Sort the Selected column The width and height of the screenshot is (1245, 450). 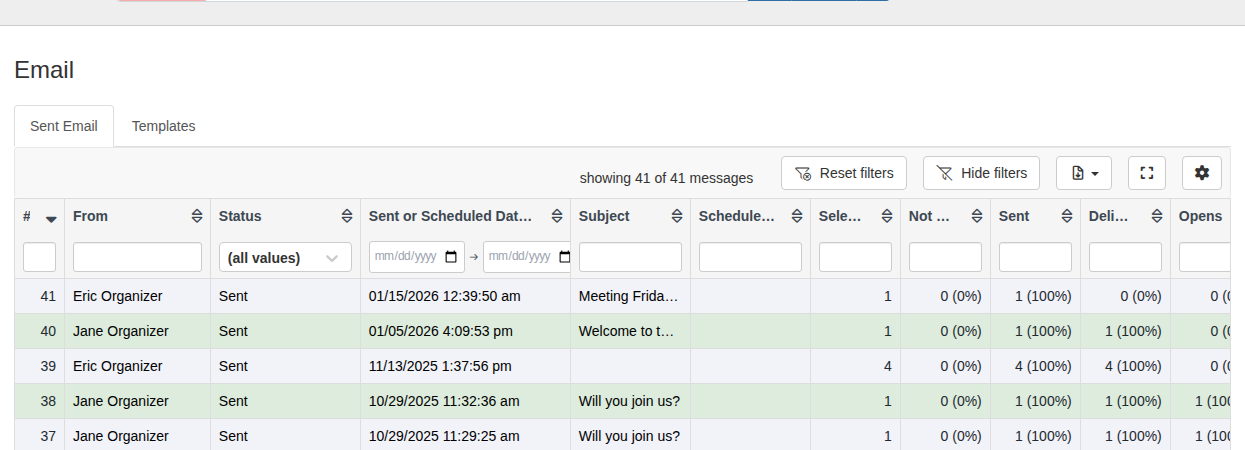[x=887, y=216]
